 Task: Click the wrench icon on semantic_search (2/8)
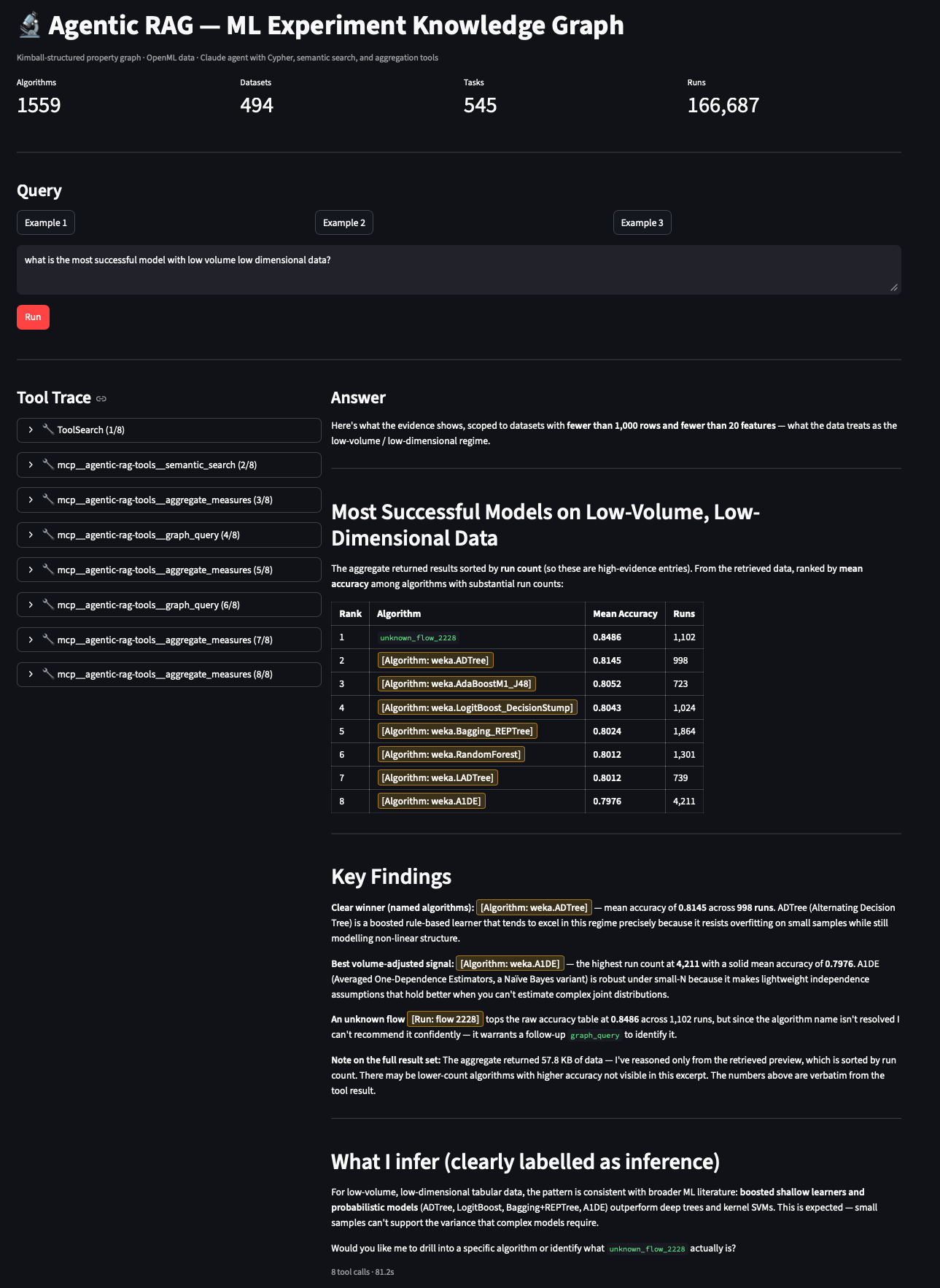click(x=48, y=465)
